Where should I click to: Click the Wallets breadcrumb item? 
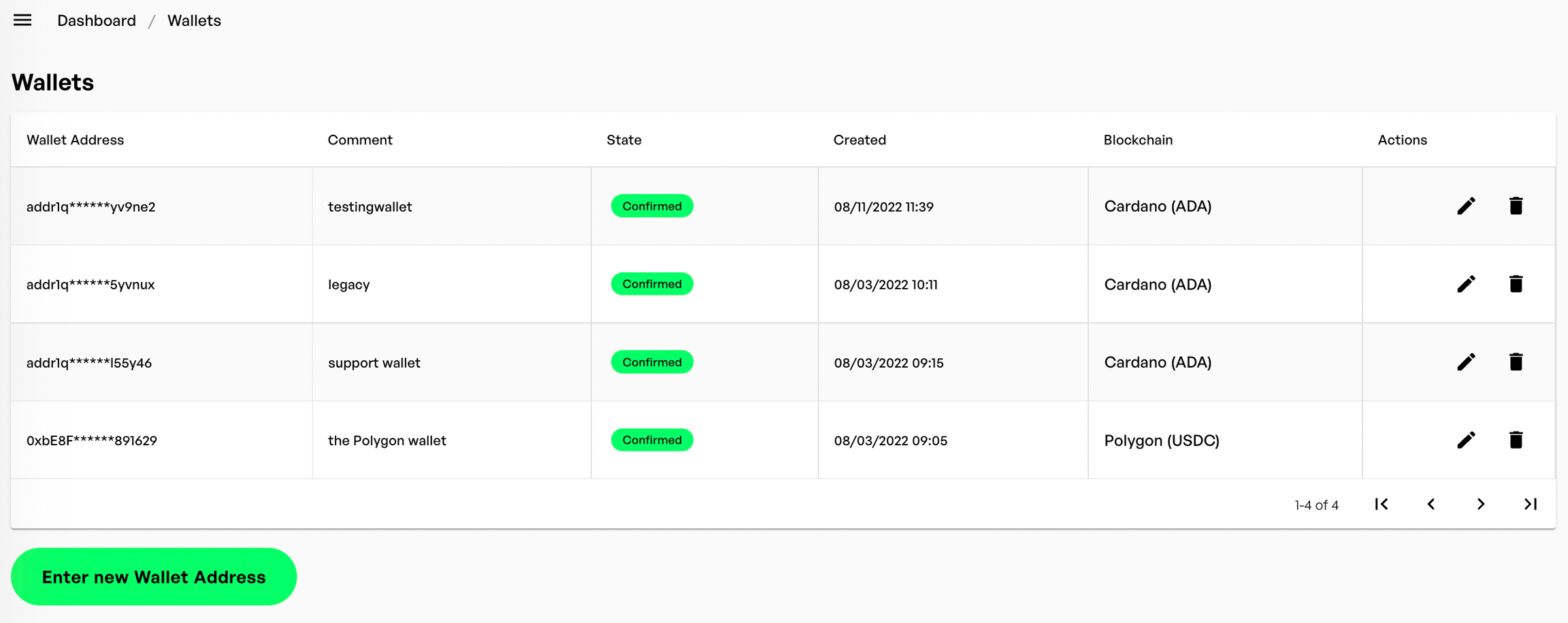coord(194,20)
